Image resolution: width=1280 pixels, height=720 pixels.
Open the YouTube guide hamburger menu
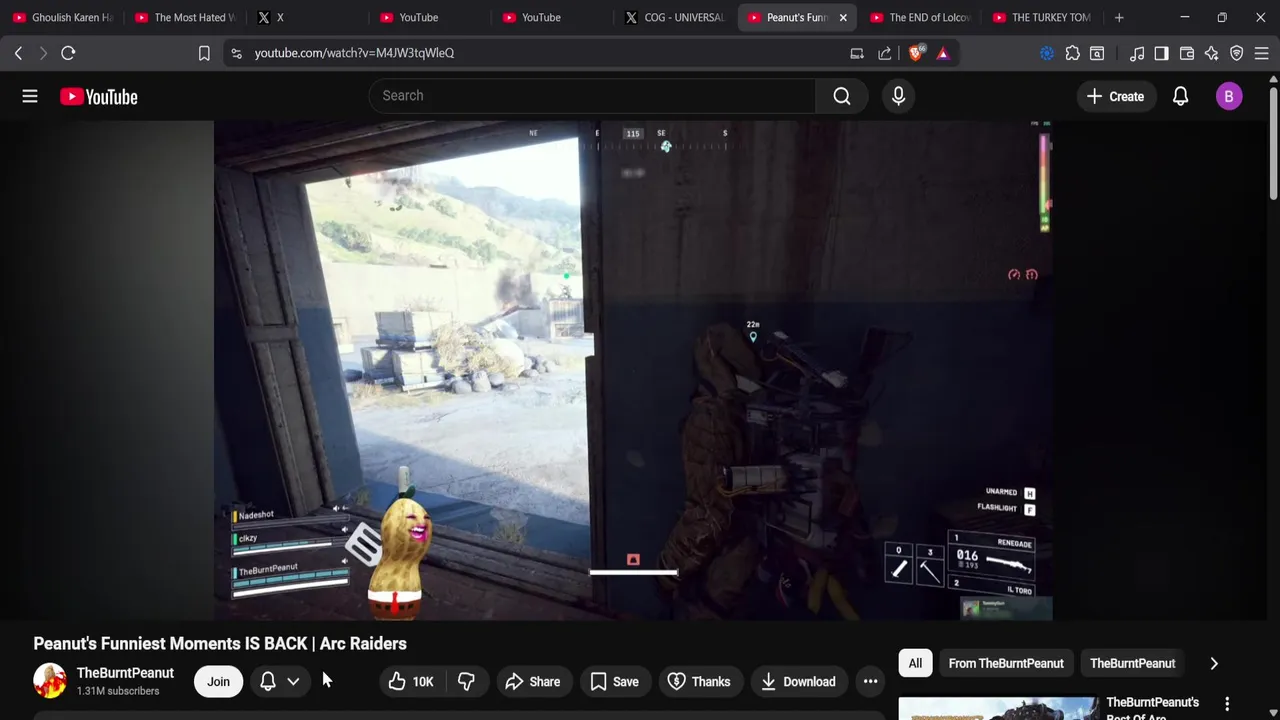point(30,96)
